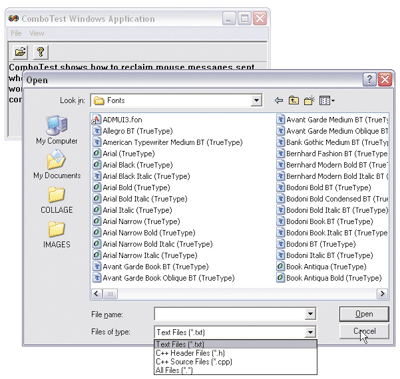The image size is (400, 379).
Task: Click the Open dialog help button
Action: click(369, 80)
